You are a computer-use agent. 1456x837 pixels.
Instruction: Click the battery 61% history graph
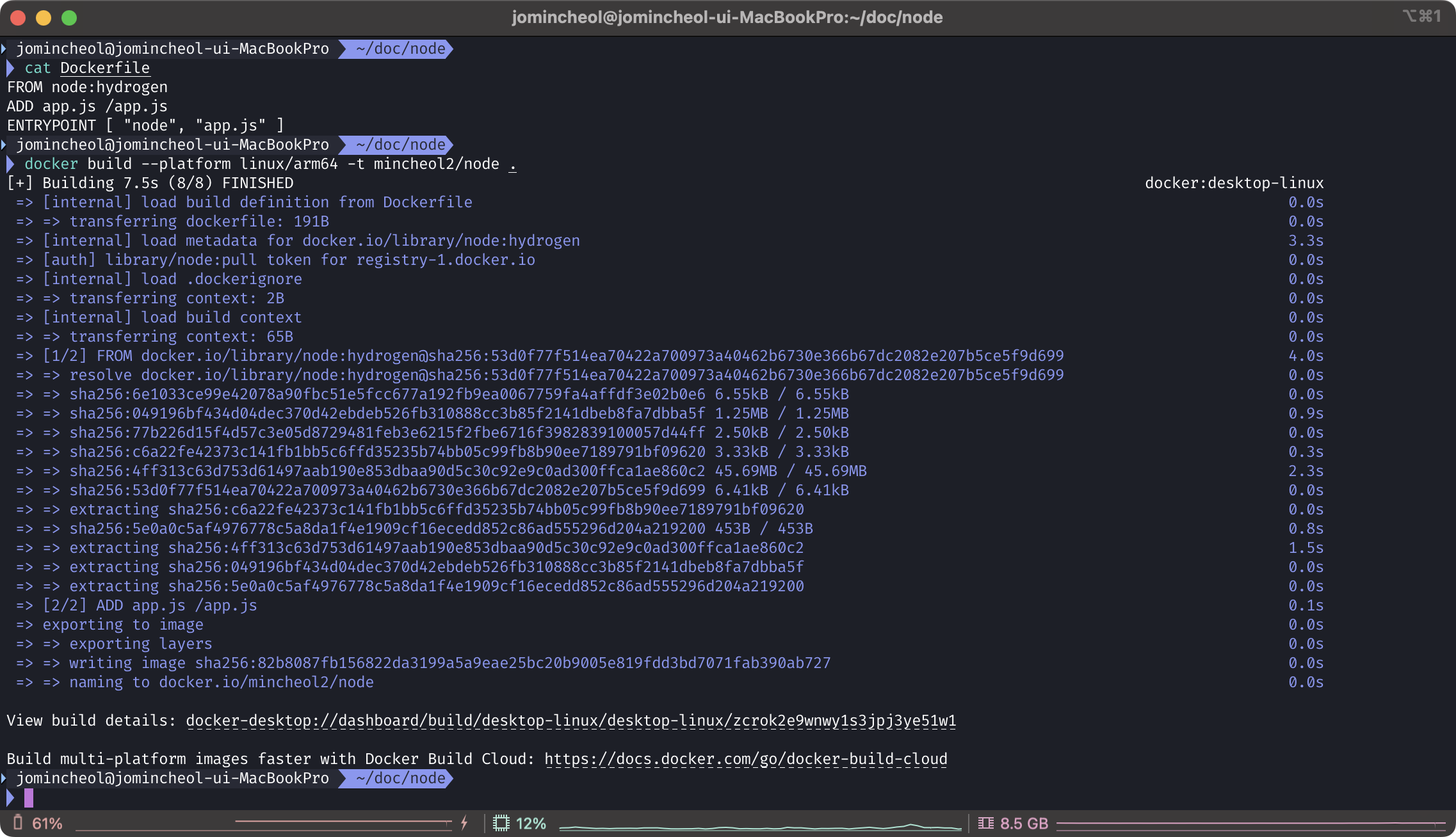(x=263, y=824)
